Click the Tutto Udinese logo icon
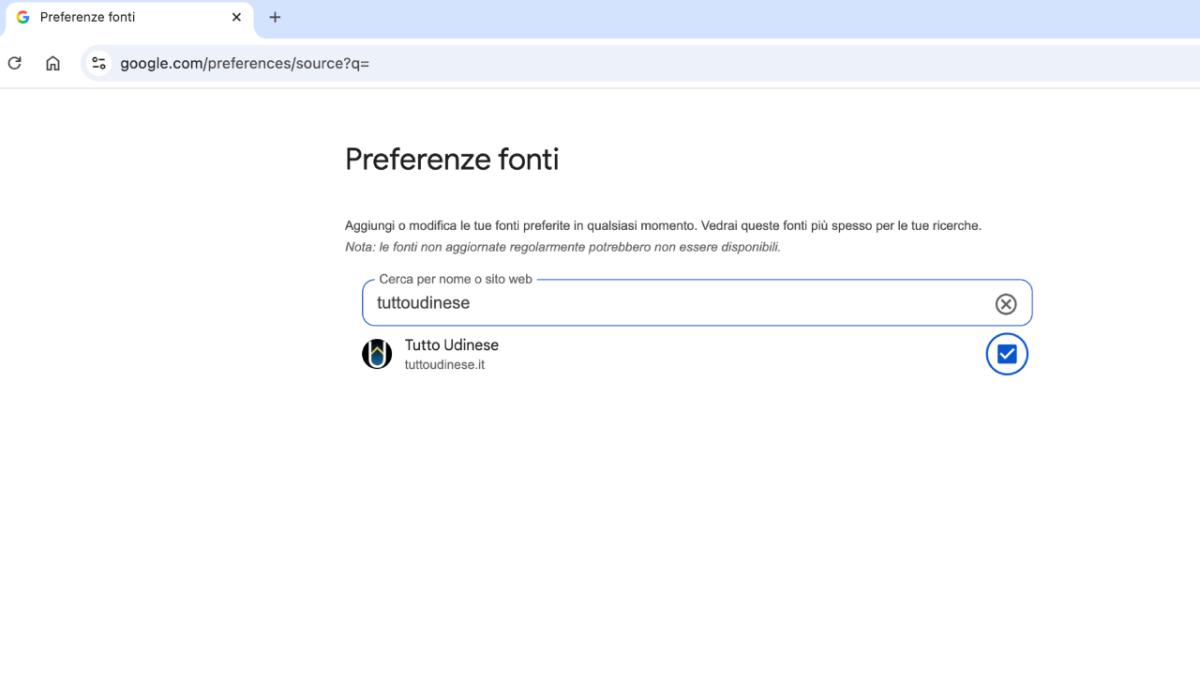1200x674 pixels. point(377,354)
